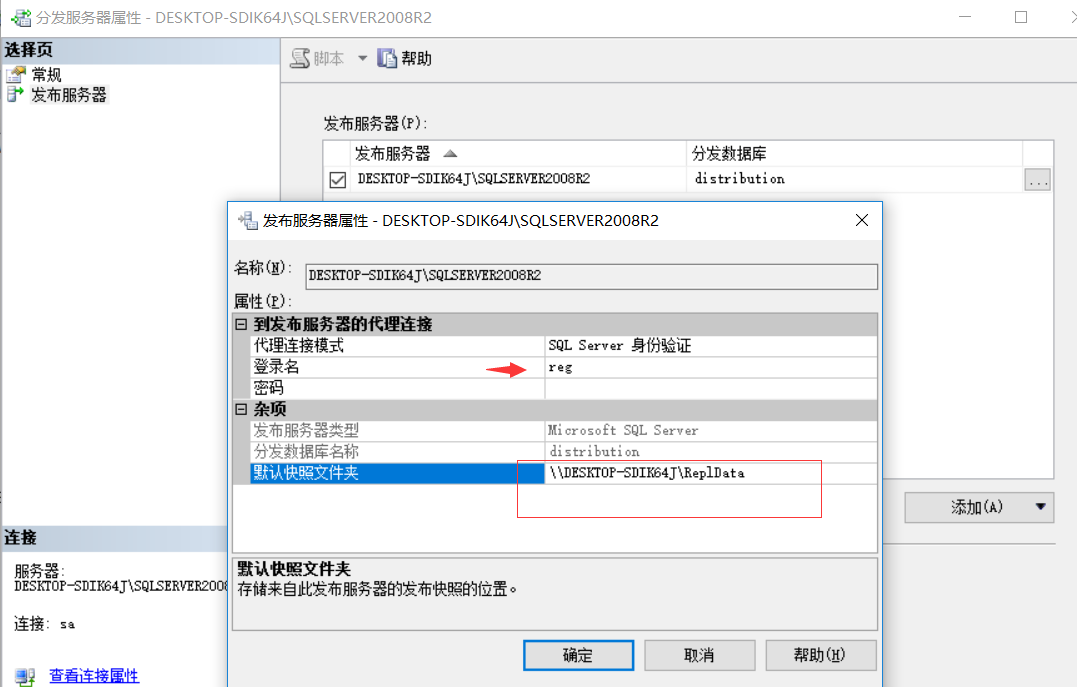Viewport: 1077px width, 687px height.
Task: Close the 发布服务器属性 dialog
Action: (x=861, y=221)
